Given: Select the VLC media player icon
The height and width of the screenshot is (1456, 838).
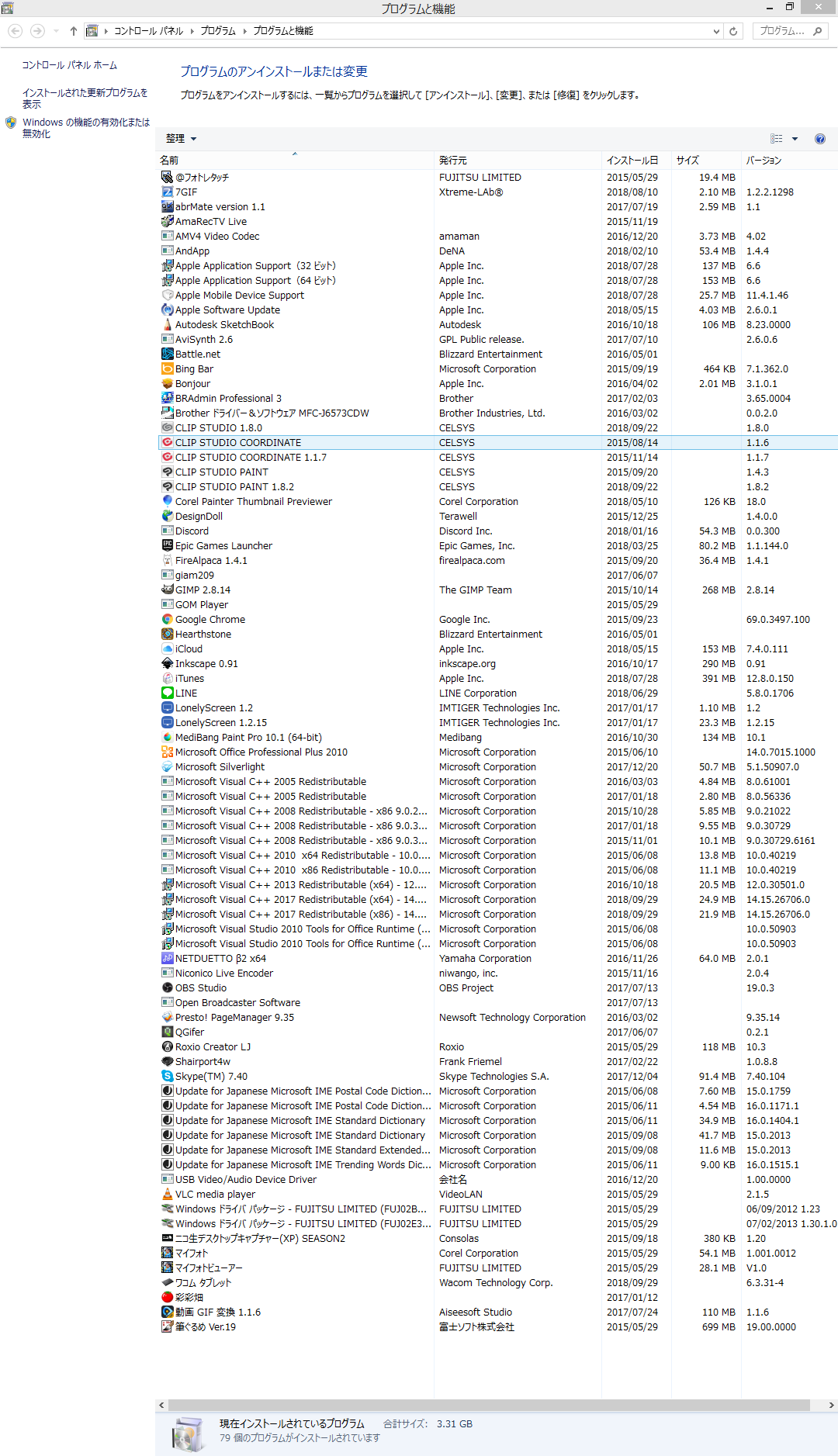Looking at the screenshot, I should tap(167, 1194).
